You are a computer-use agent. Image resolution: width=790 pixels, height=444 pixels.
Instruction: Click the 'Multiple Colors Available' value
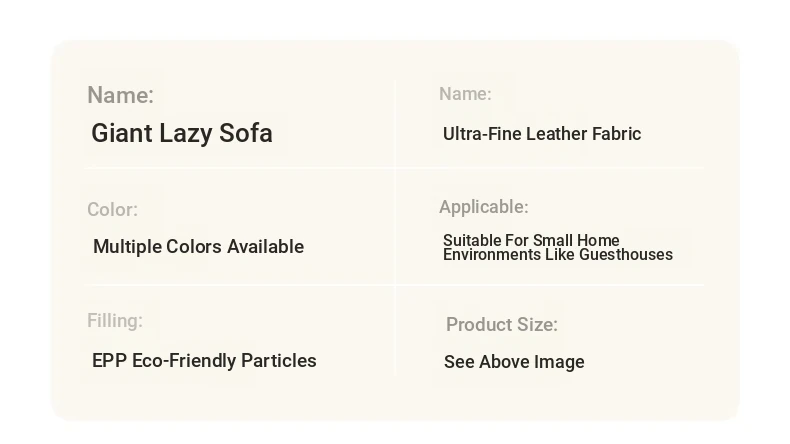pos(199,246)
